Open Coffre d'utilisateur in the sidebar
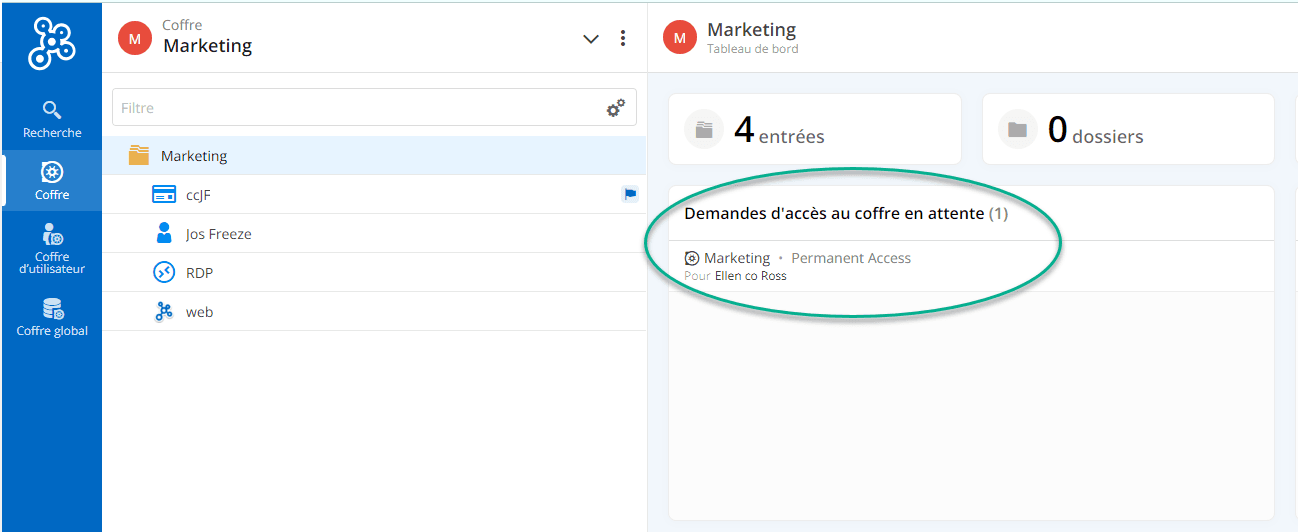Viewport: 1298px width, 532px height. point(52,249)
